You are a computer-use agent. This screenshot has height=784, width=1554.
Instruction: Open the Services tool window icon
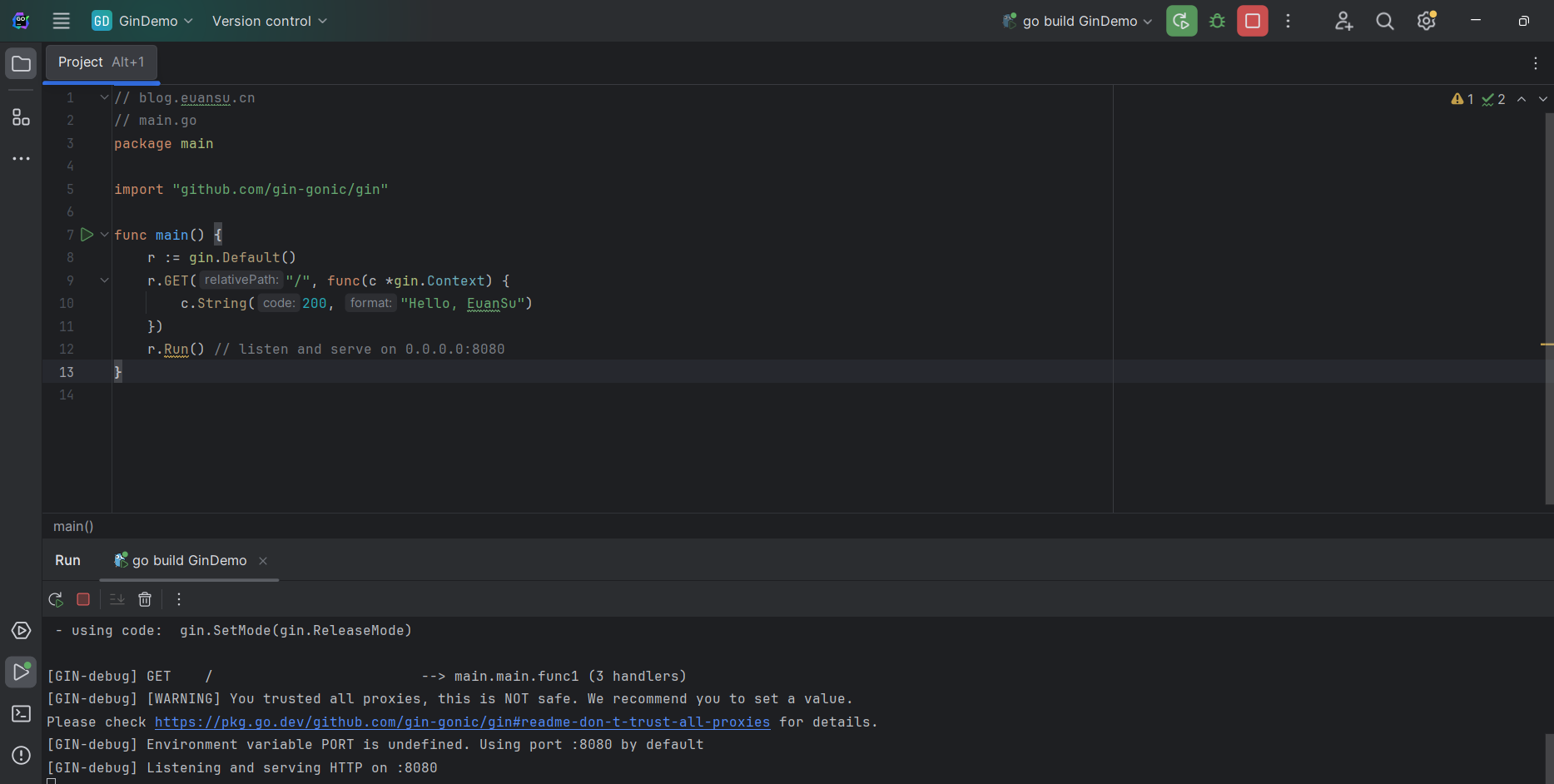pyautogui.click(x=21, y=630)
